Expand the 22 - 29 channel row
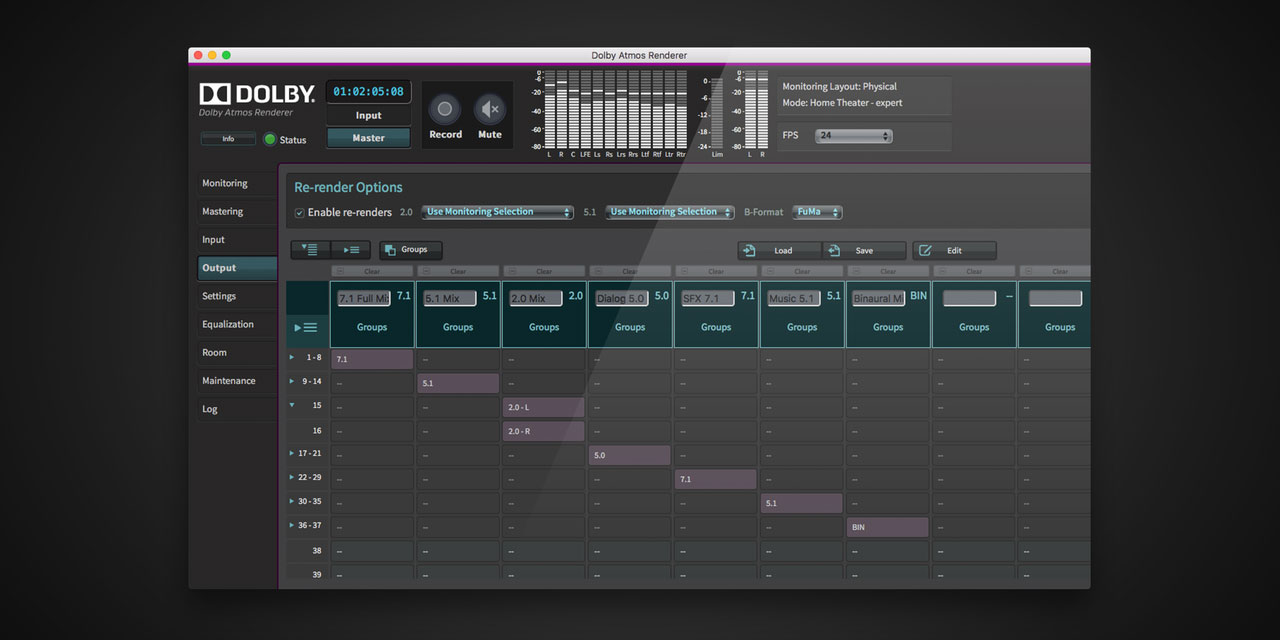The width and height of the screenshot is (1280, 640). tap(292, 477)
